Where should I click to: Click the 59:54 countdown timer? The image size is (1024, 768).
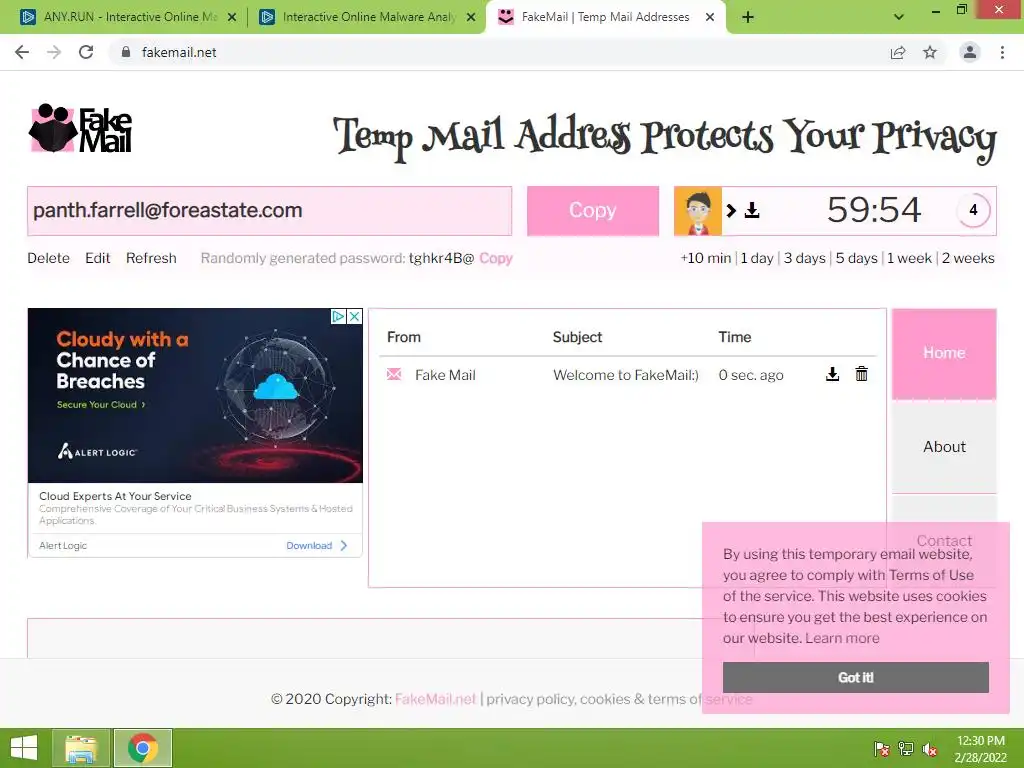[874, 210]
